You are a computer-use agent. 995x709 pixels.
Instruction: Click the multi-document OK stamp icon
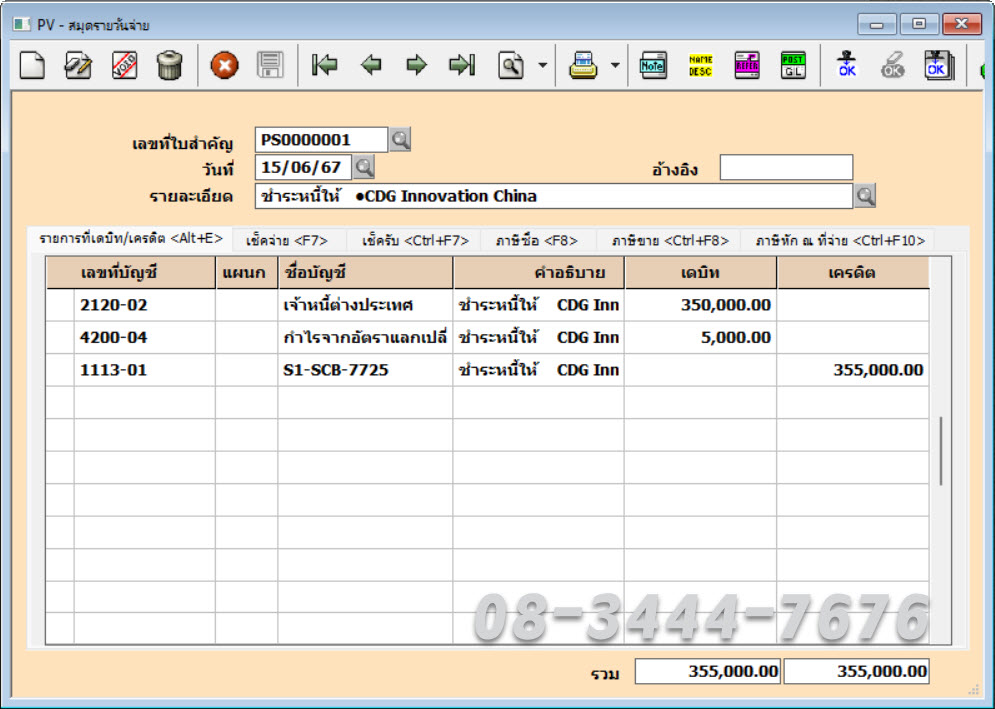click(x=939, y=65)
